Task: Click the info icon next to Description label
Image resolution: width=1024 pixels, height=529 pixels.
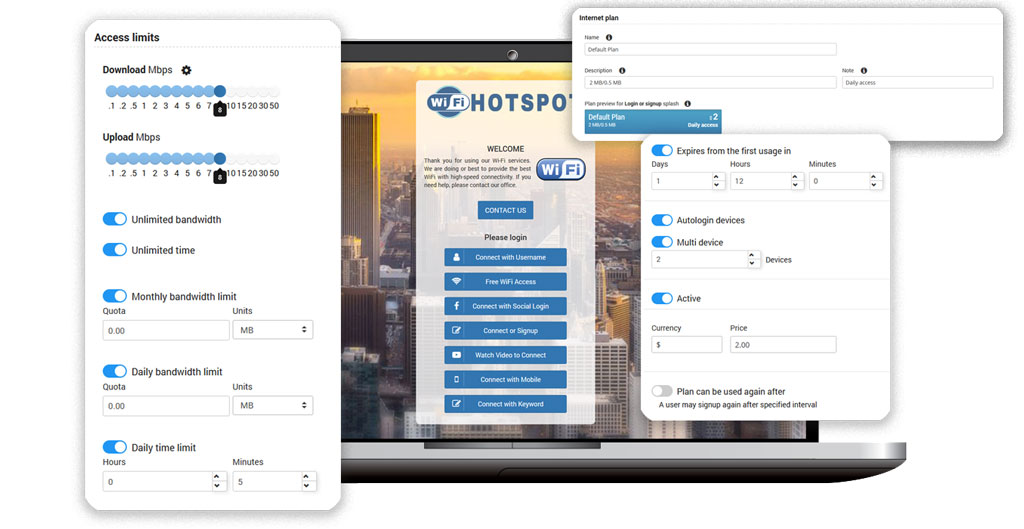Action: point(622,71)
